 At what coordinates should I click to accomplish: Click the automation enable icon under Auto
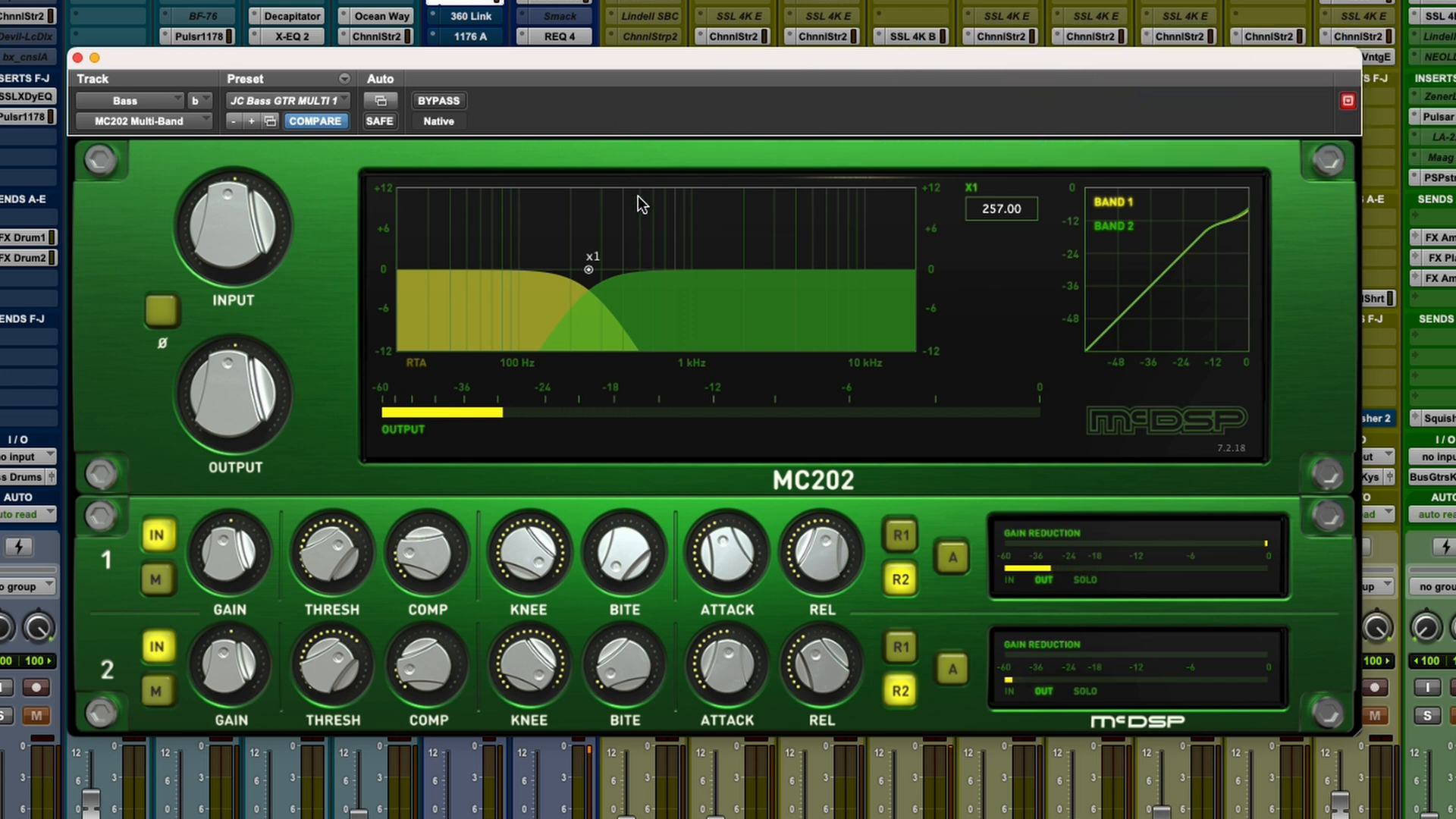coord(380,101)
